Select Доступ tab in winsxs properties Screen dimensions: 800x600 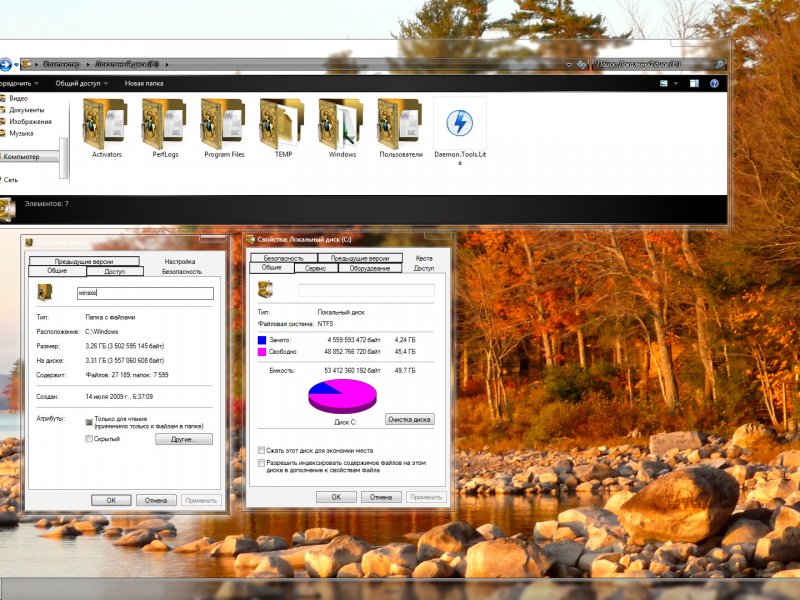point(114,271)
